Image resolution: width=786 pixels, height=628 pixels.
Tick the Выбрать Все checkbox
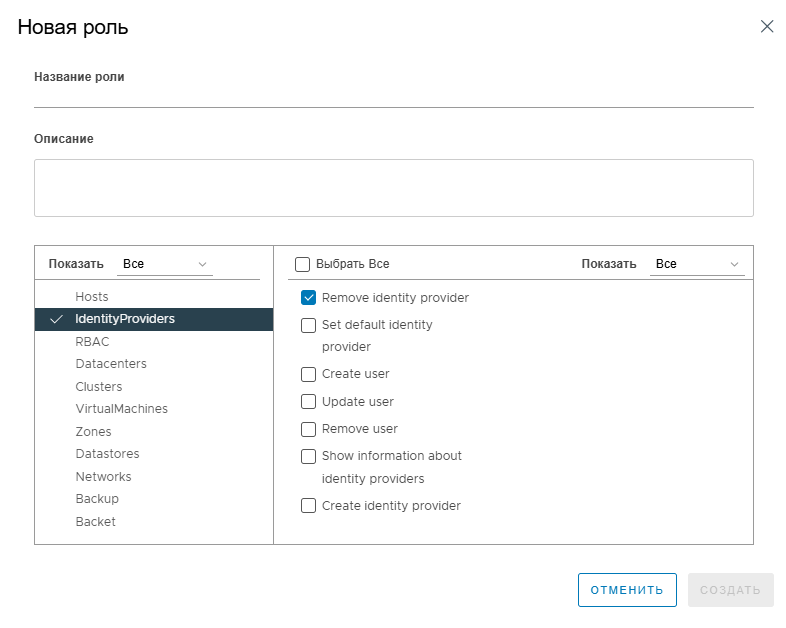tap(302, 264)
